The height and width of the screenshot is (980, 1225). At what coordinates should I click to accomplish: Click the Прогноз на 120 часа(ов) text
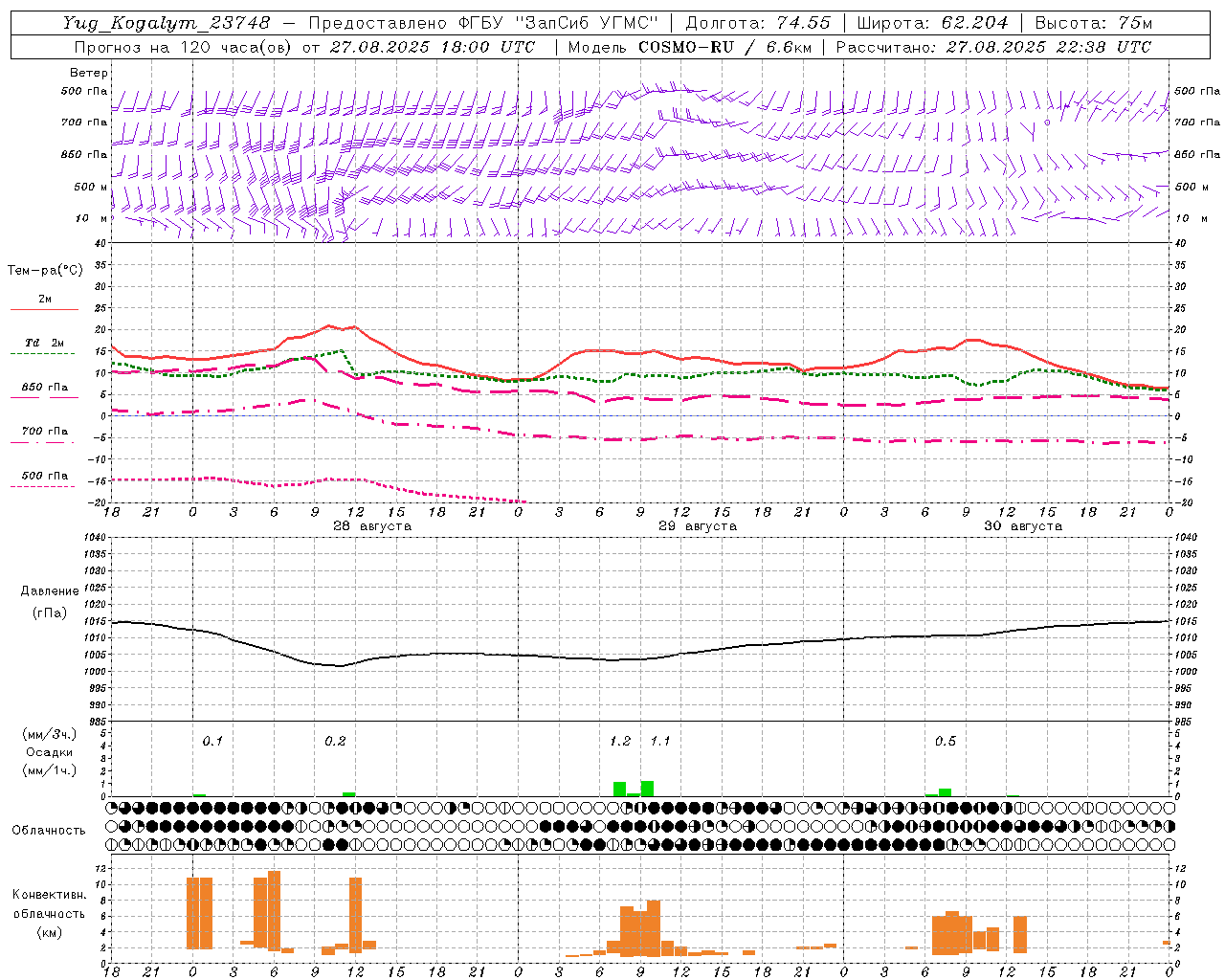coord(184,47)
